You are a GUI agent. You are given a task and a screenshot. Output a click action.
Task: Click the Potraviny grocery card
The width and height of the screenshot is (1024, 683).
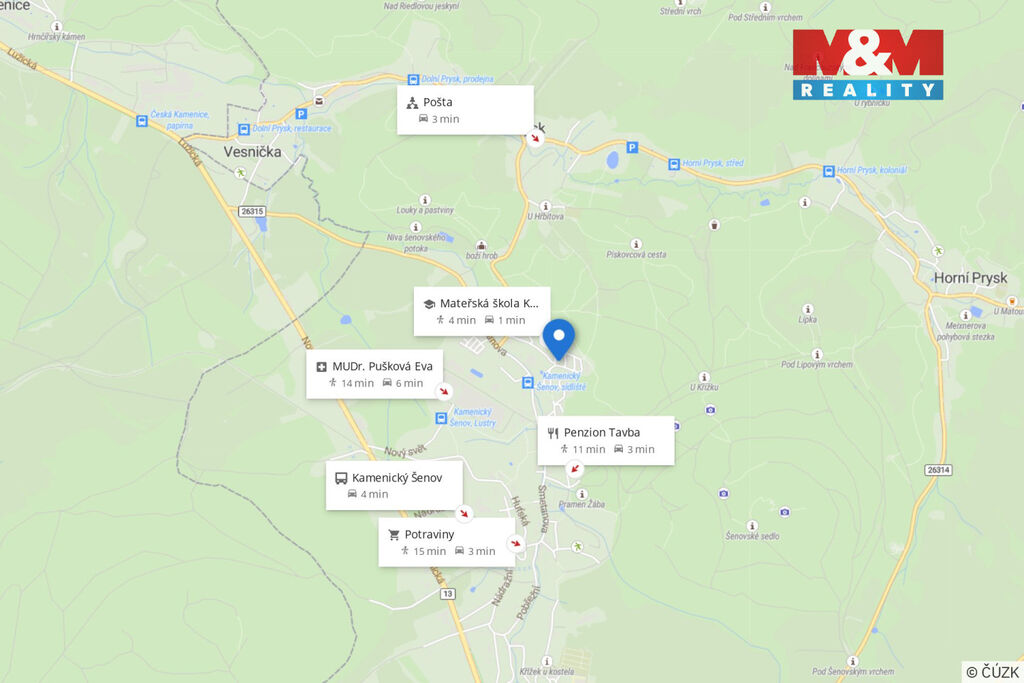[x=447, y=542]
